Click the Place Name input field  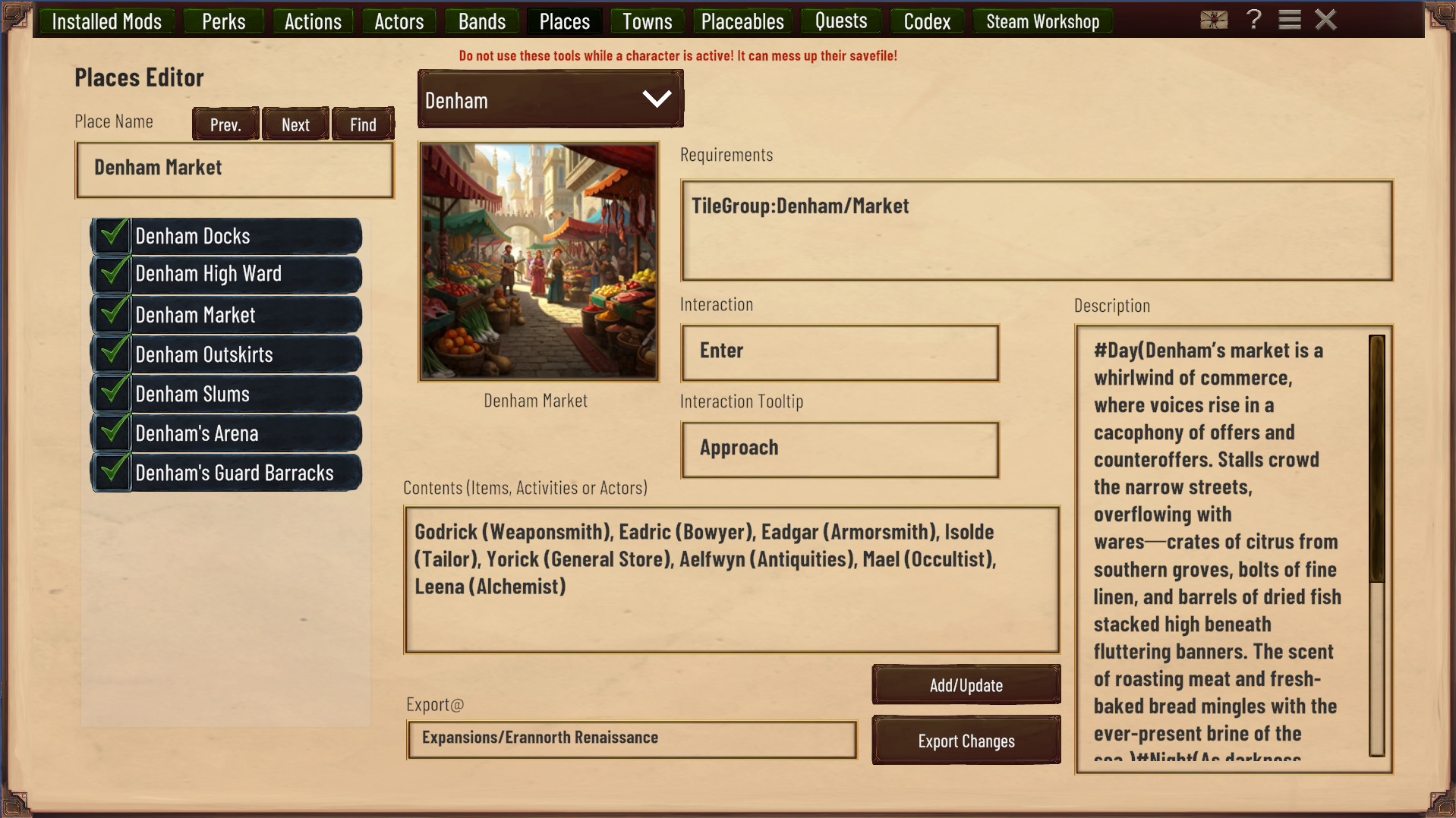(x=235, y=170)
